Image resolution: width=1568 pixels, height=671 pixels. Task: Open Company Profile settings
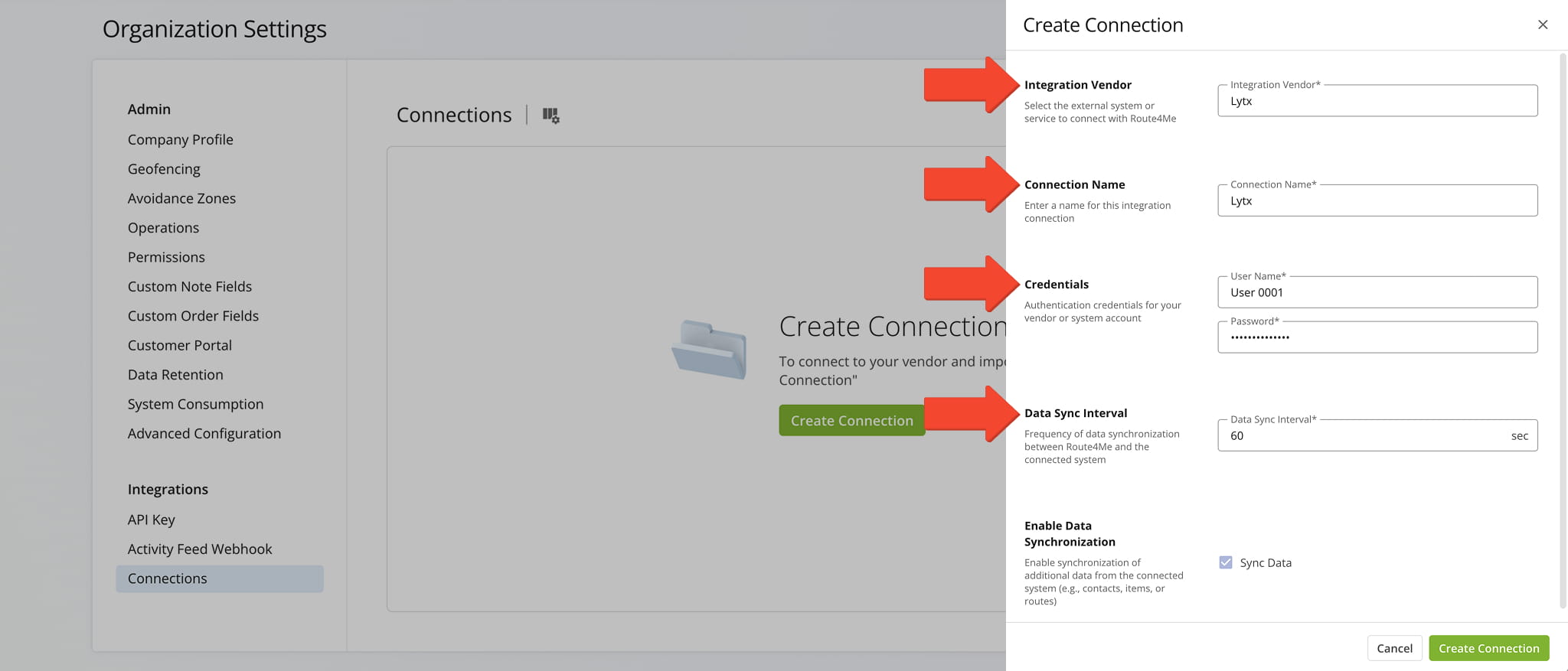(180, 139)
